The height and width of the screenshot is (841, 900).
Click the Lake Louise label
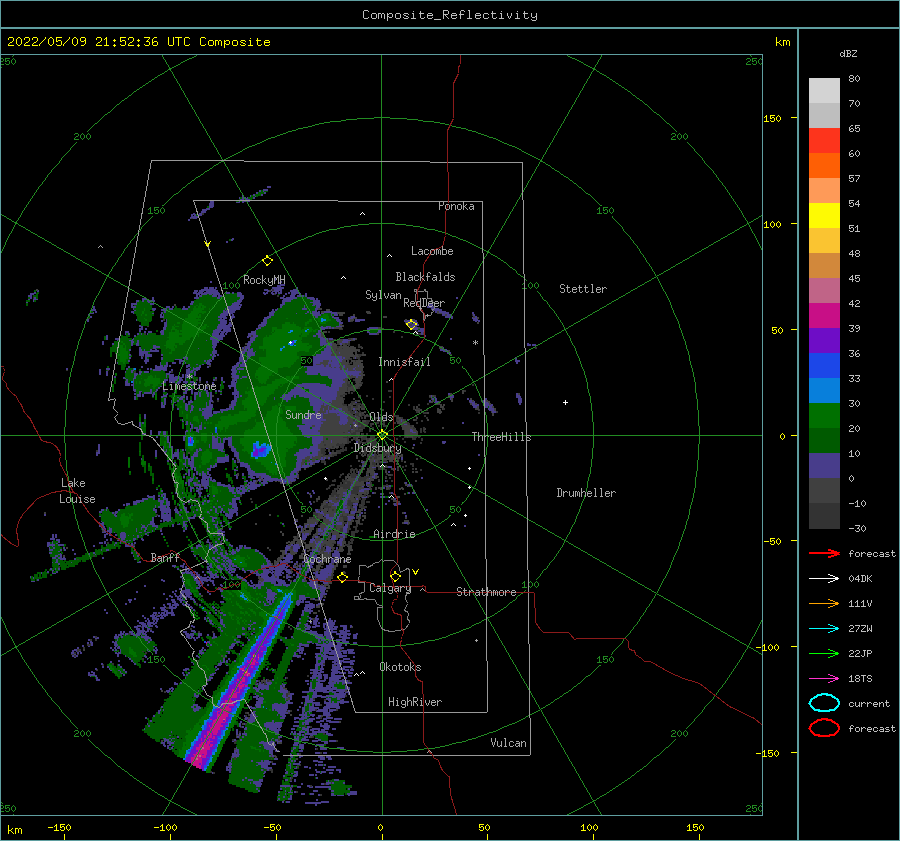pyautogui.click(x=78, y=491)
